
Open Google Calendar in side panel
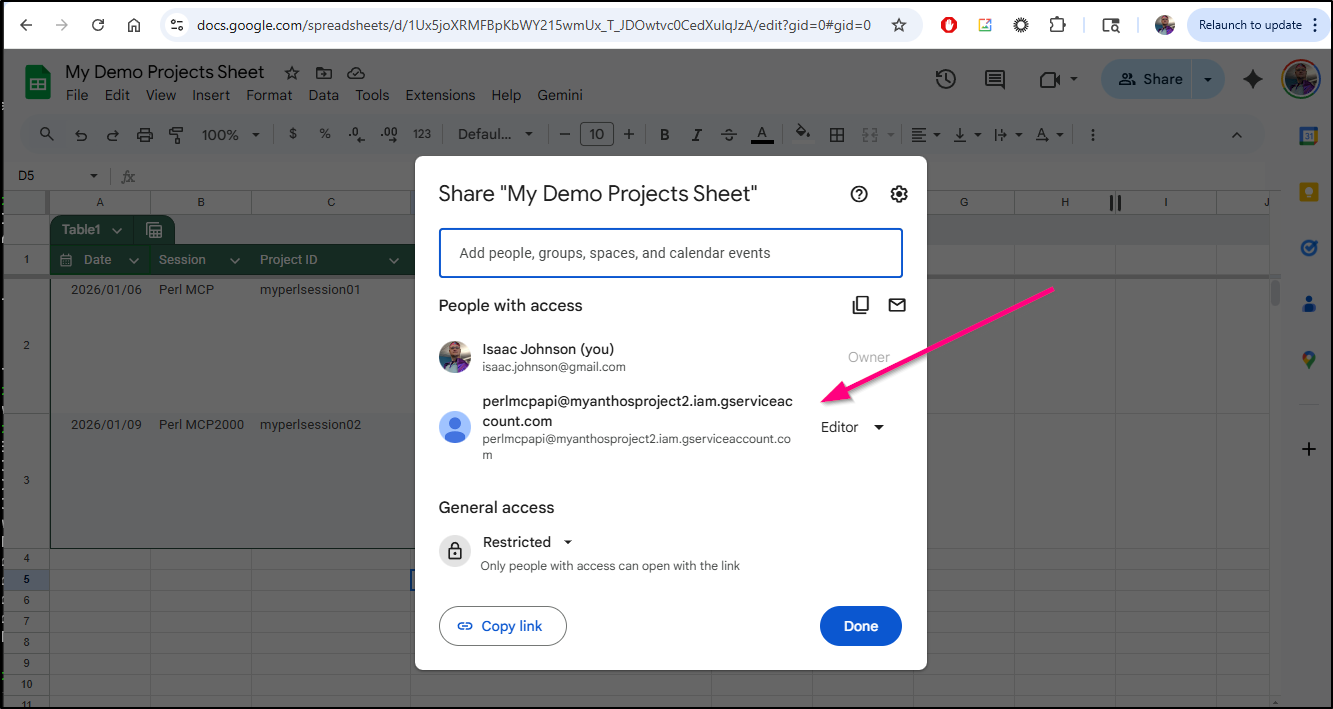click(1308, 137)
